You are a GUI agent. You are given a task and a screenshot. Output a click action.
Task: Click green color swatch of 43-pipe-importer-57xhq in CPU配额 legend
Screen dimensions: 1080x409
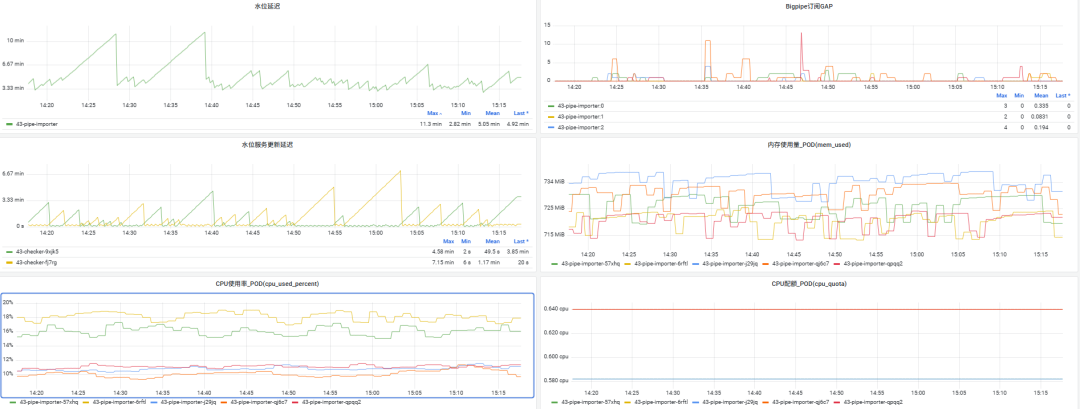coord(553,402)
